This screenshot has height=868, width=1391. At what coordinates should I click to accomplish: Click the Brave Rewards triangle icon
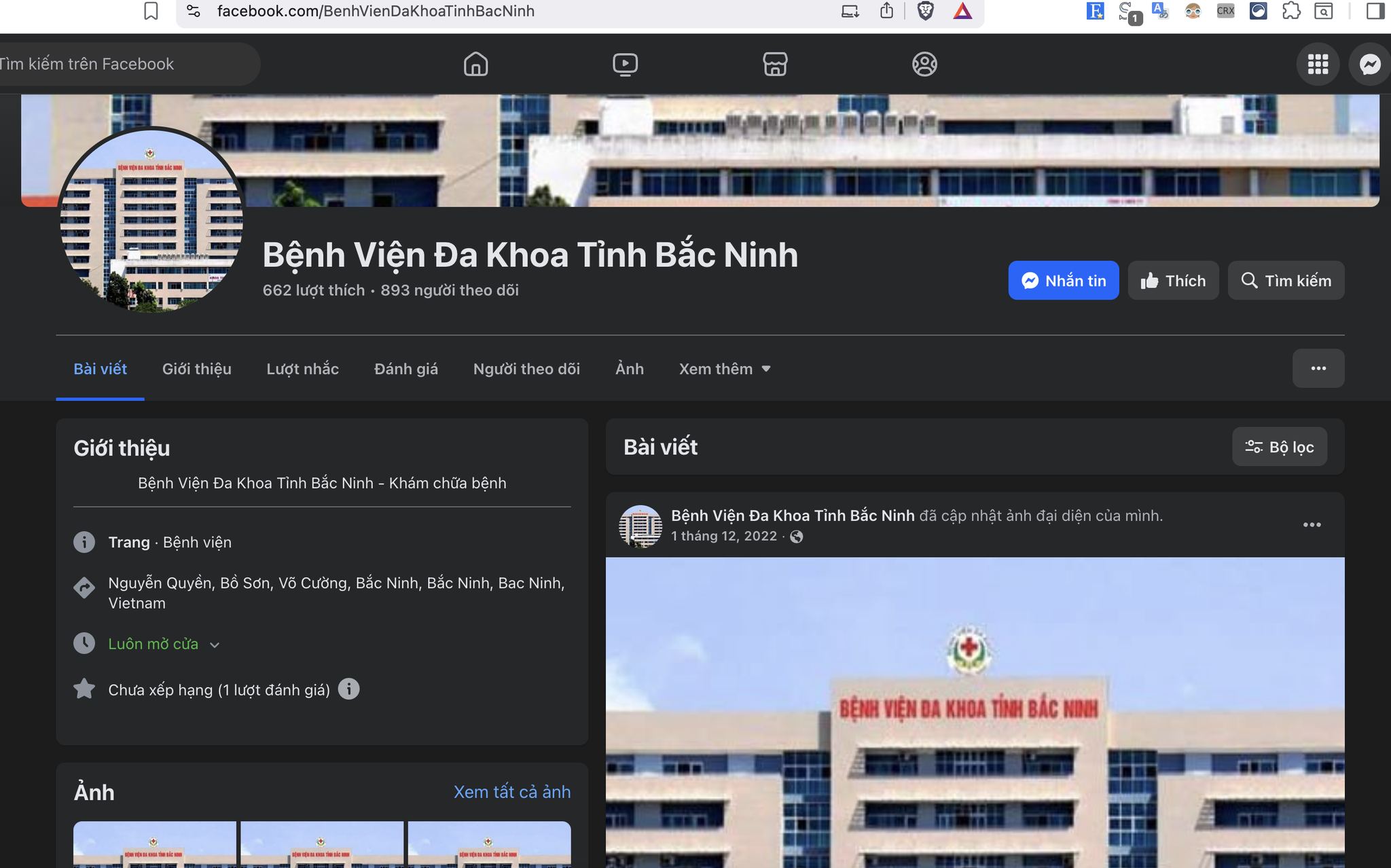point(962,11)
